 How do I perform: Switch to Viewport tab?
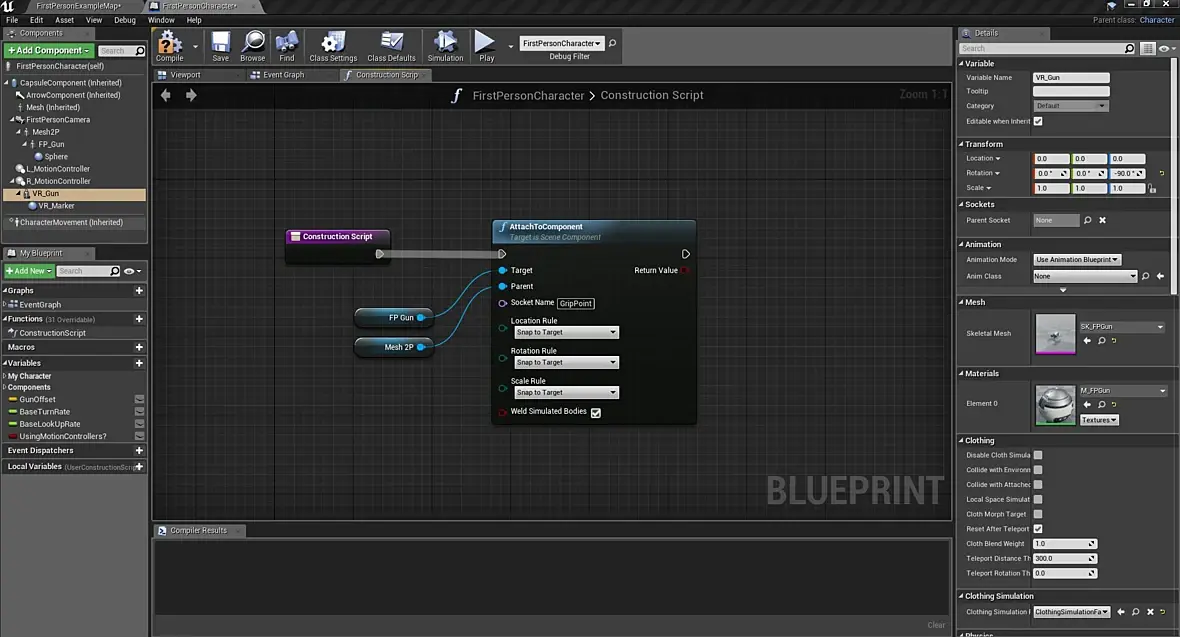[x=185, y=75]
